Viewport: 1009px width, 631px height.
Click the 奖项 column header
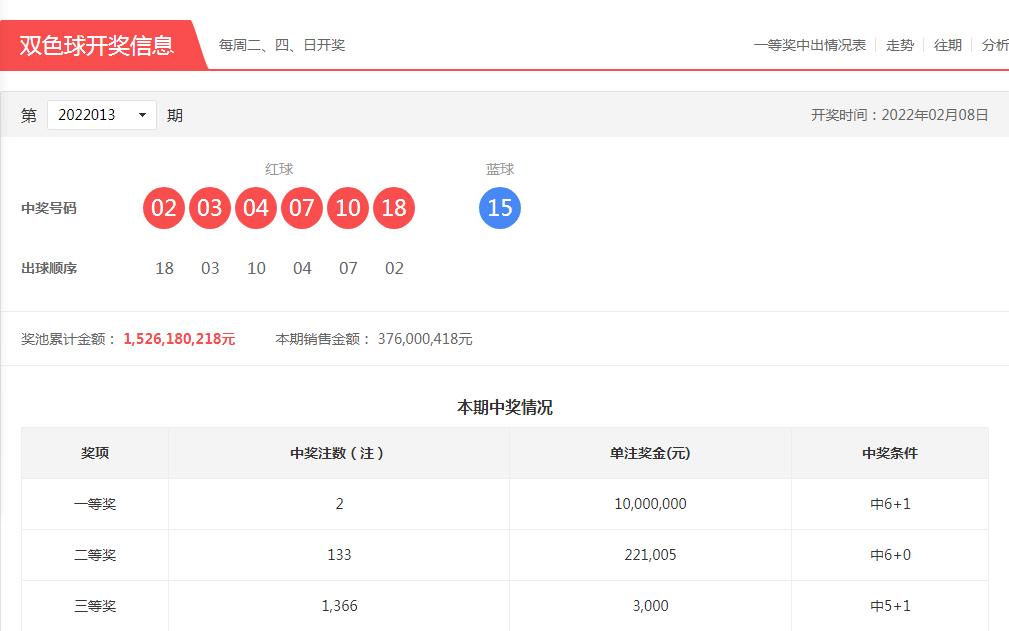point(95,453)
